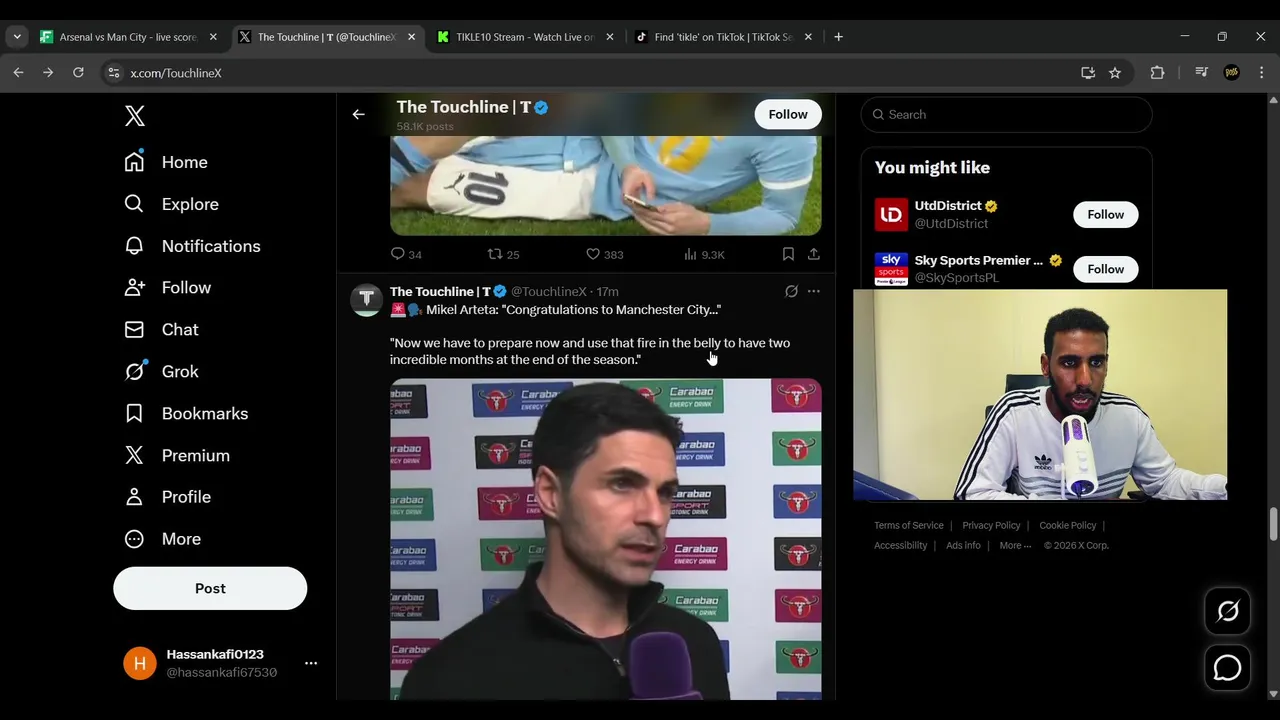Click reply icon with 34 replies
Image resolution: width=1280 pixels, height=720 pixels.
point(406,254)
